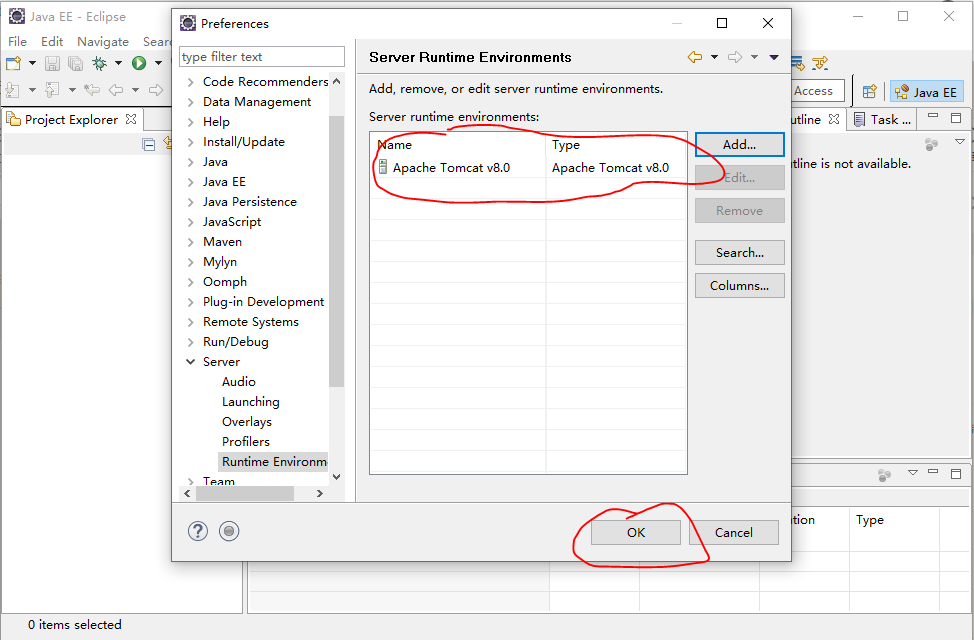Click the Help question mark icon in Preferences
This screenshot has width=974, height=640.
click(x=197, y=531)
